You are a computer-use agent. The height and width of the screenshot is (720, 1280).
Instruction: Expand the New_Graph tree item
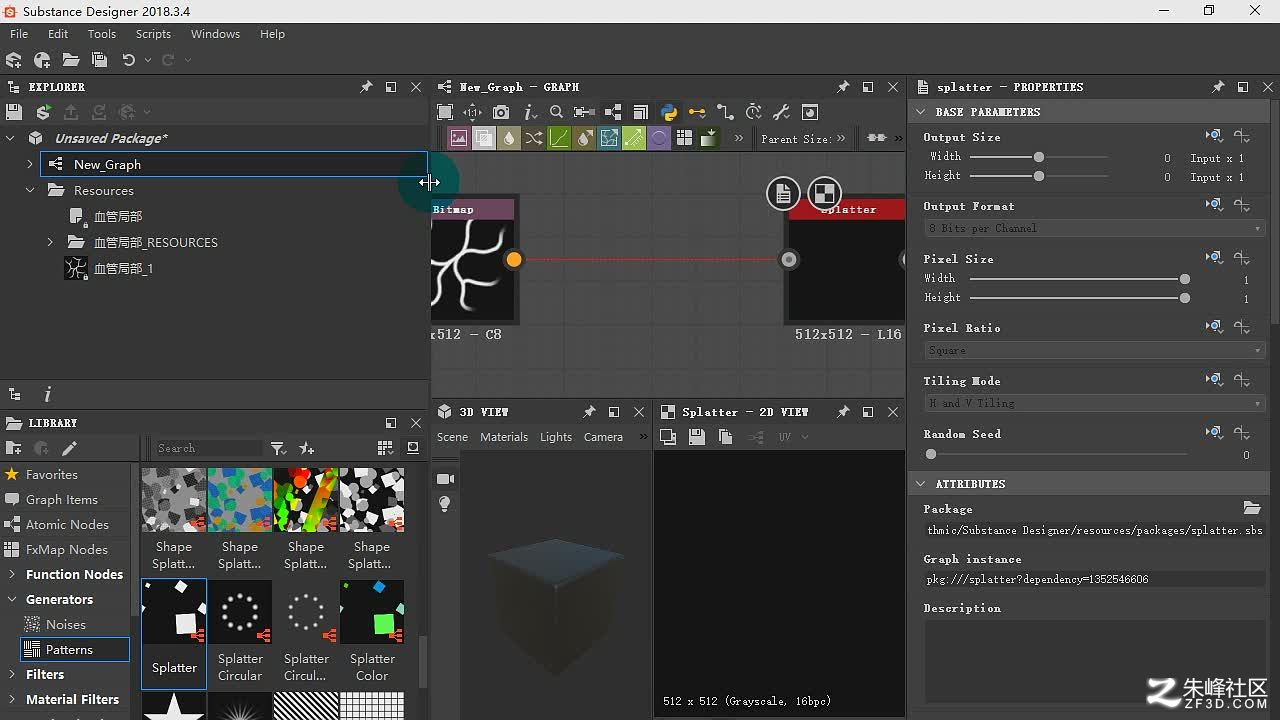click(x=30, y=164)
